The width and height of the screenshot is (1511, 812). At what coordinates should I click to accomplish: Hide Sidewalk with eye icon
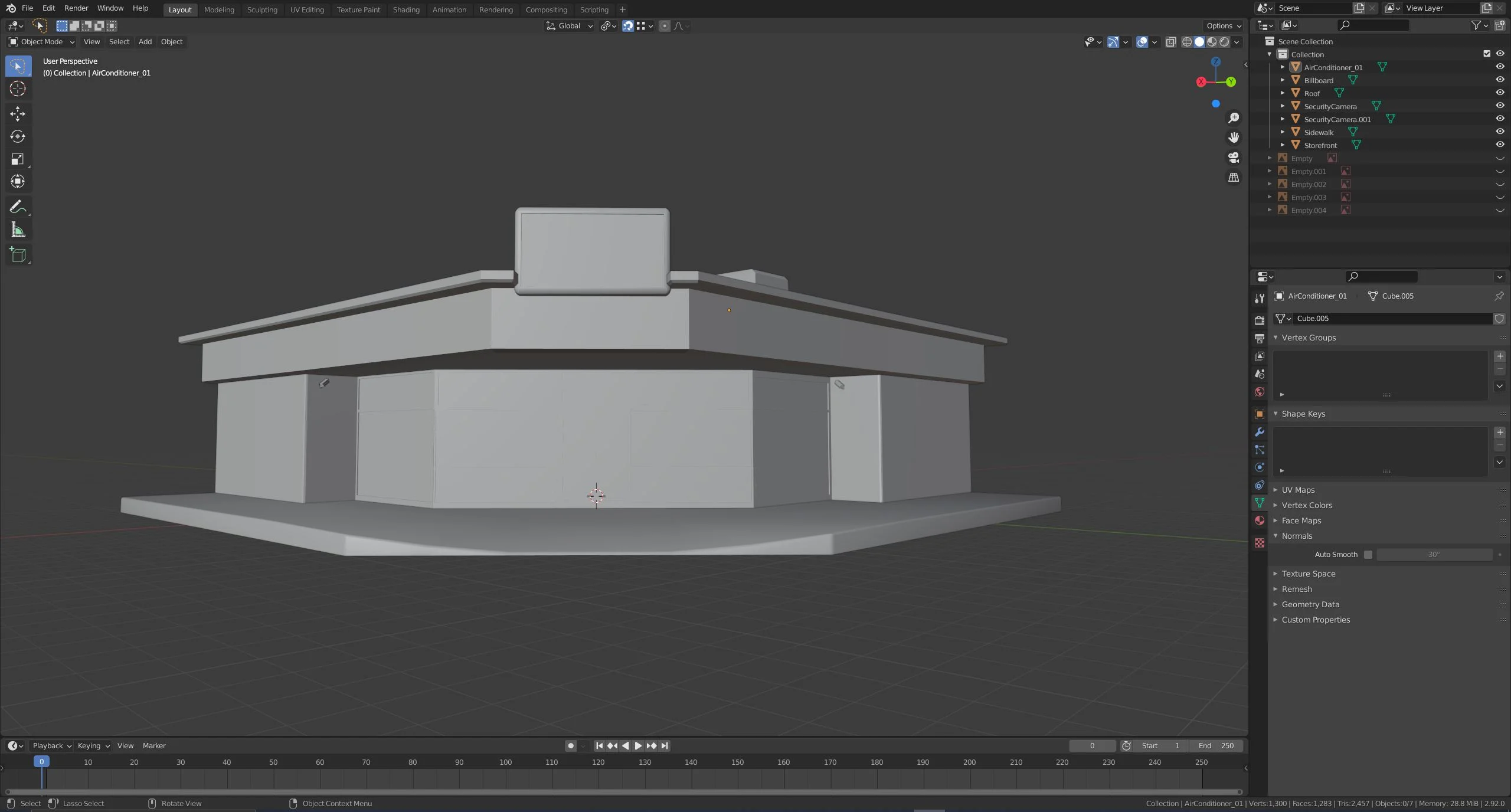[1500, 132]
